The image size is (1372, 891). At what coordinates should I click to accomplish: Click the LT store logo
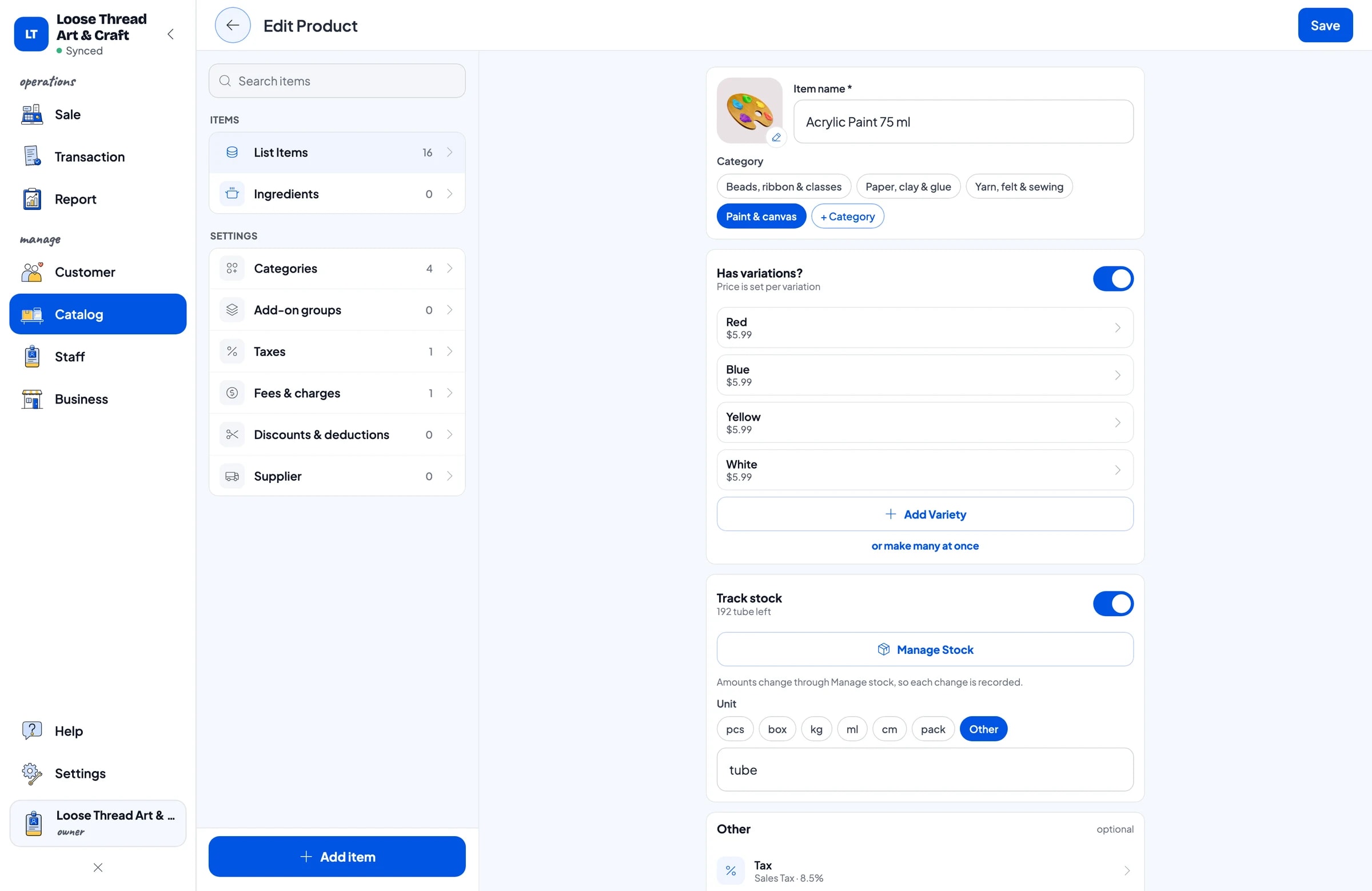click(31, 34)
